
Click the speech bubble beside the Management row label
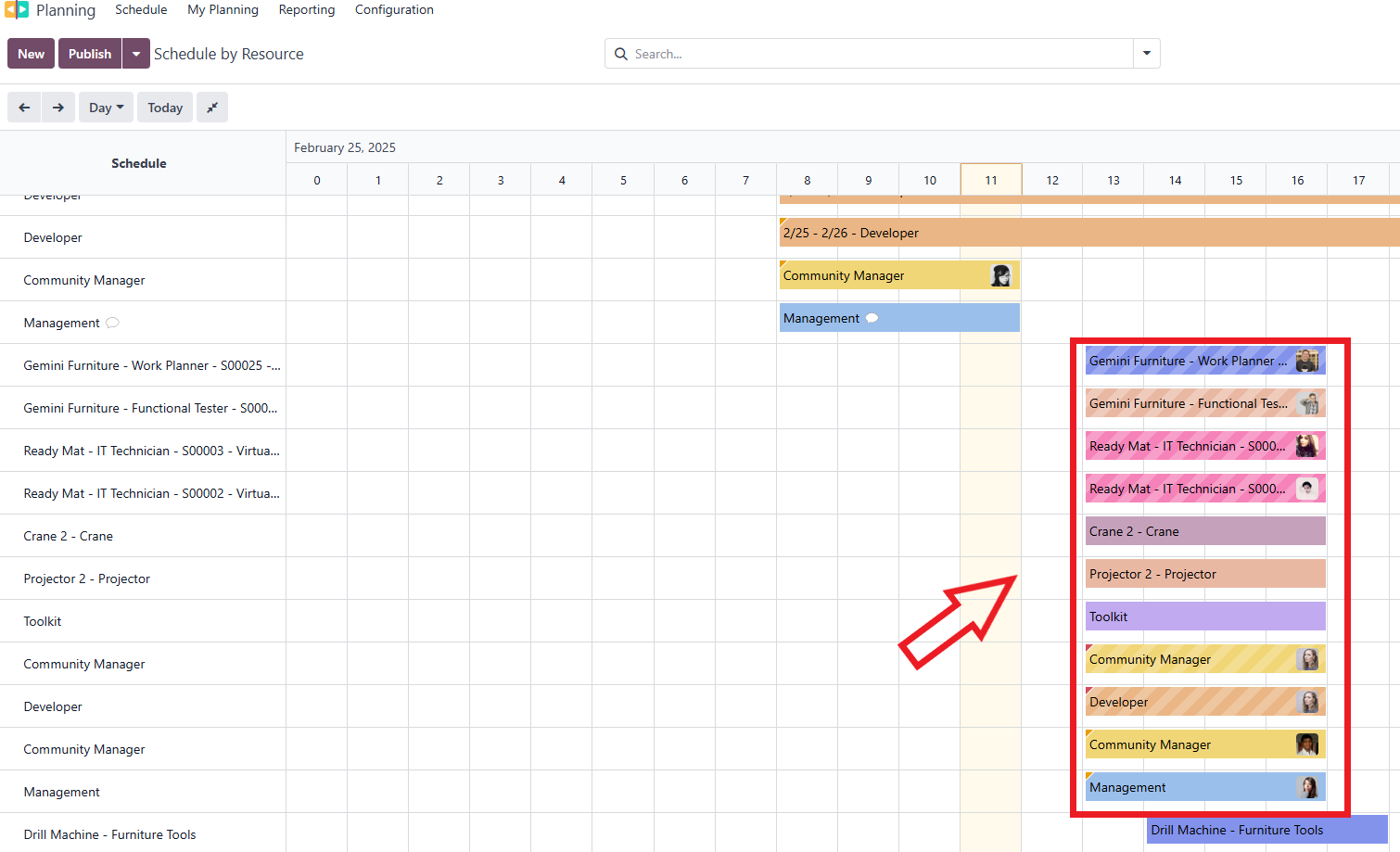(112, 323)
